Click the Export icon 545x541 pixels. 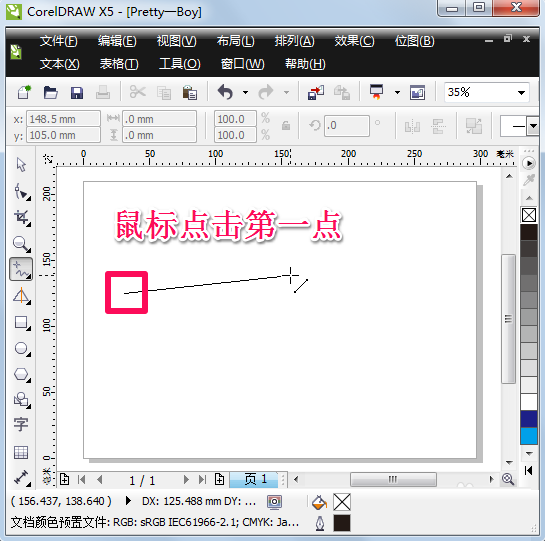tap(342, 93)
